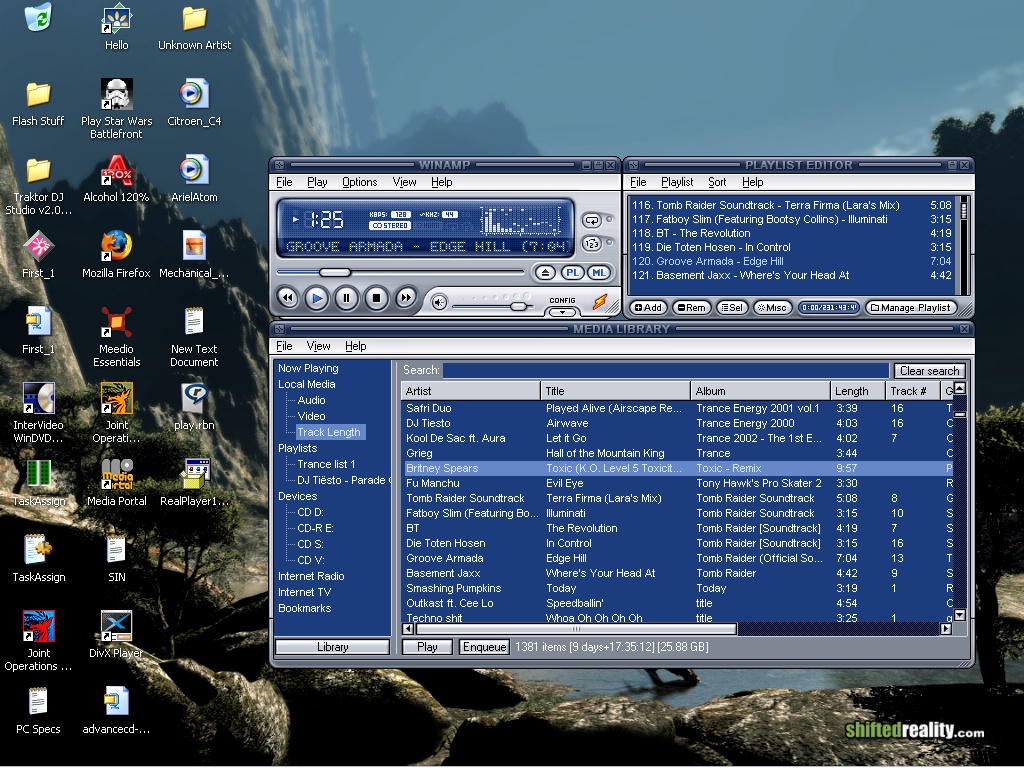This screenshot has width=1024, height=768.
Task: Open Winamp File menu
Action: tap(284, 182)
